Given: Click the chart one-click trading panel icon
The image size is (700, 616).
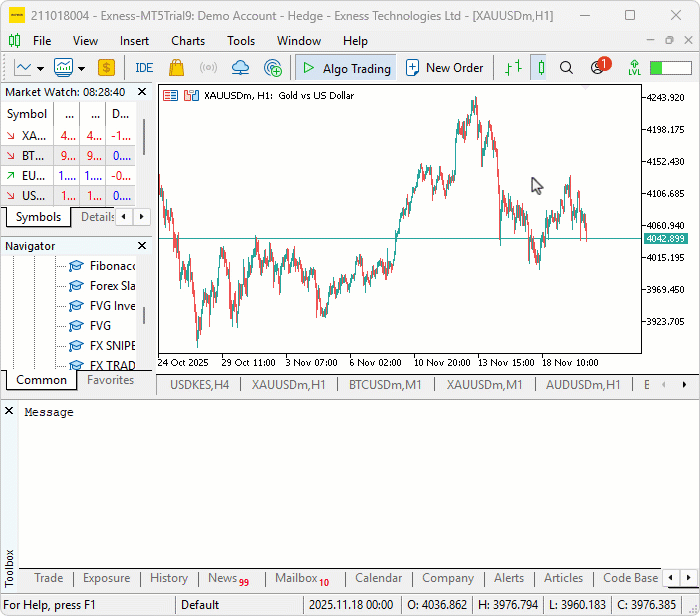Looking at the screenshot, I should pyautogui.click(x=170, y=96).
